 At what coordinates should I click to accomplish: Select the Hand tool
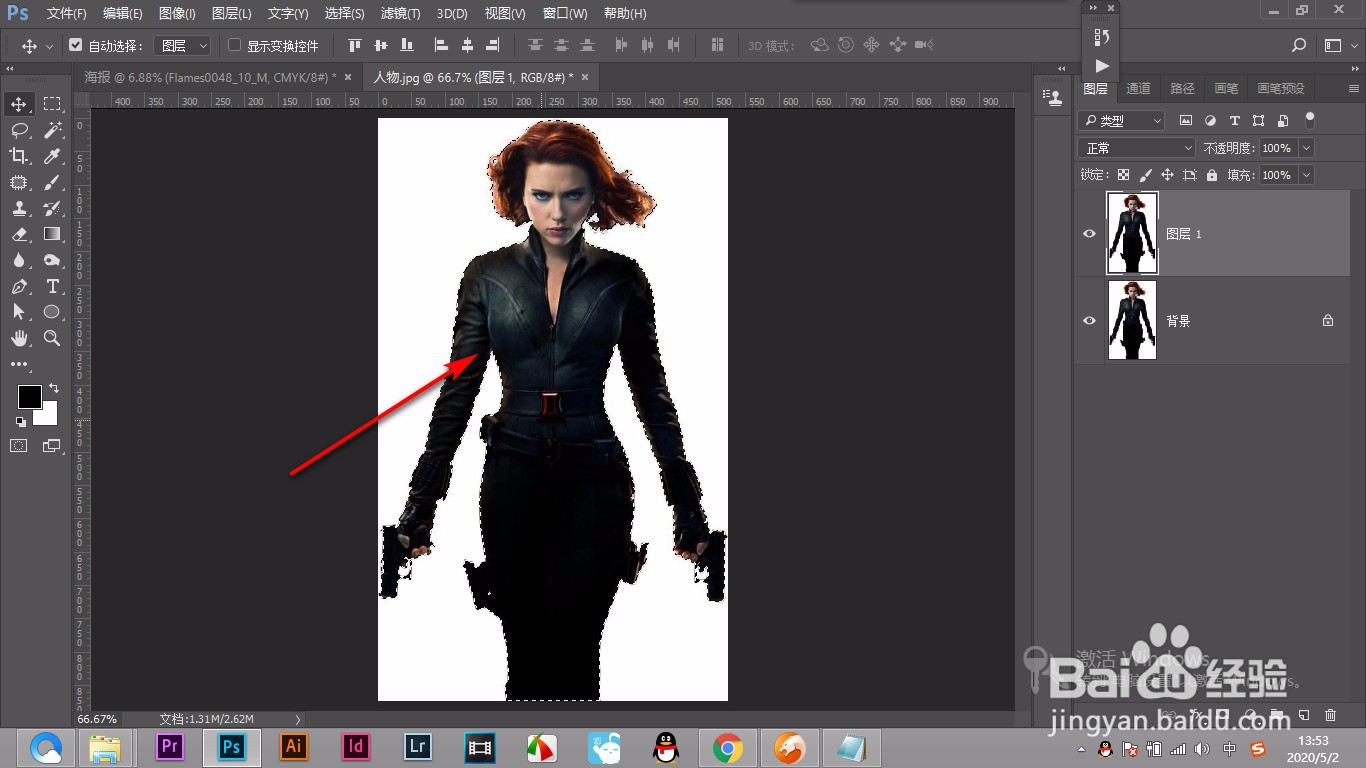(x=19, y=339)
